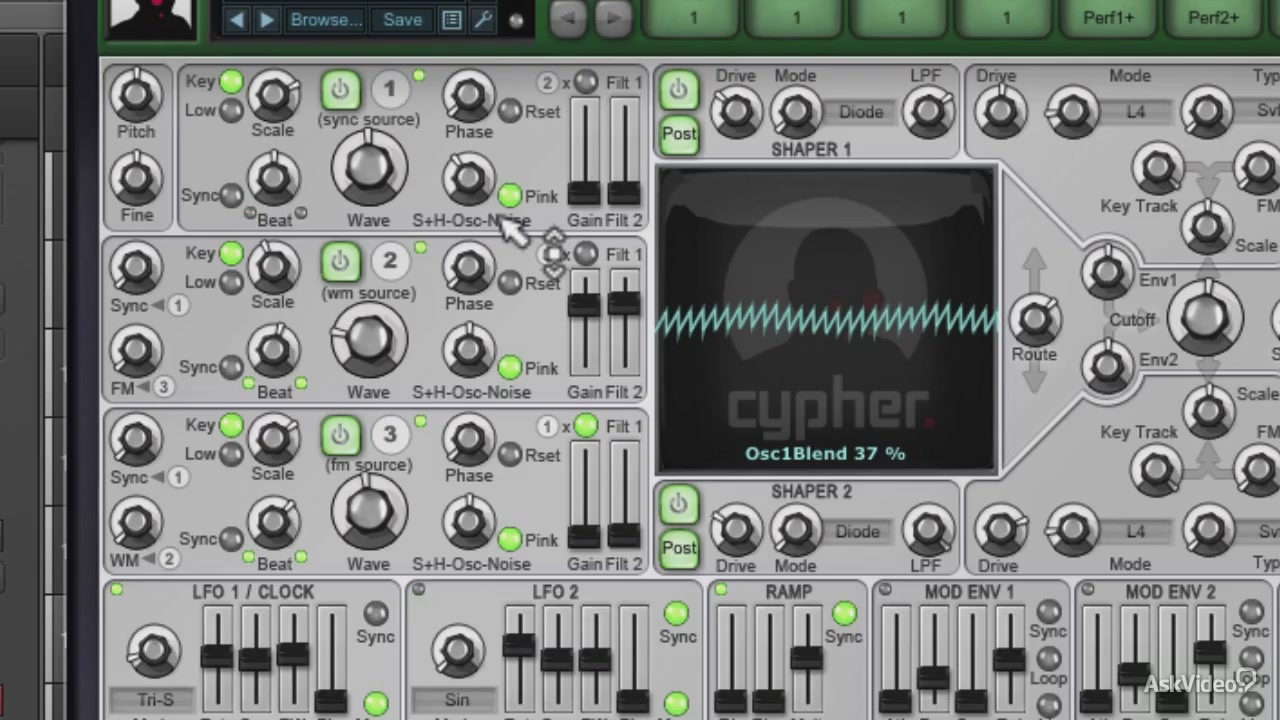The height and width of the screenshot is (720, 1280).
Task: Click oscillator 1 Wave knob
Action: (x=368, y=167)
